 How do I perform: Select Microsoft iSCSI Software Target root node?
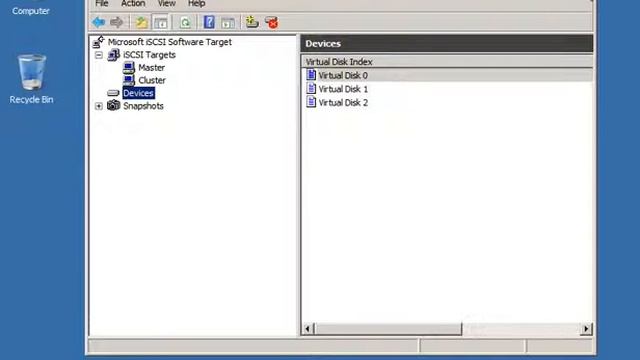pos(170,42)
